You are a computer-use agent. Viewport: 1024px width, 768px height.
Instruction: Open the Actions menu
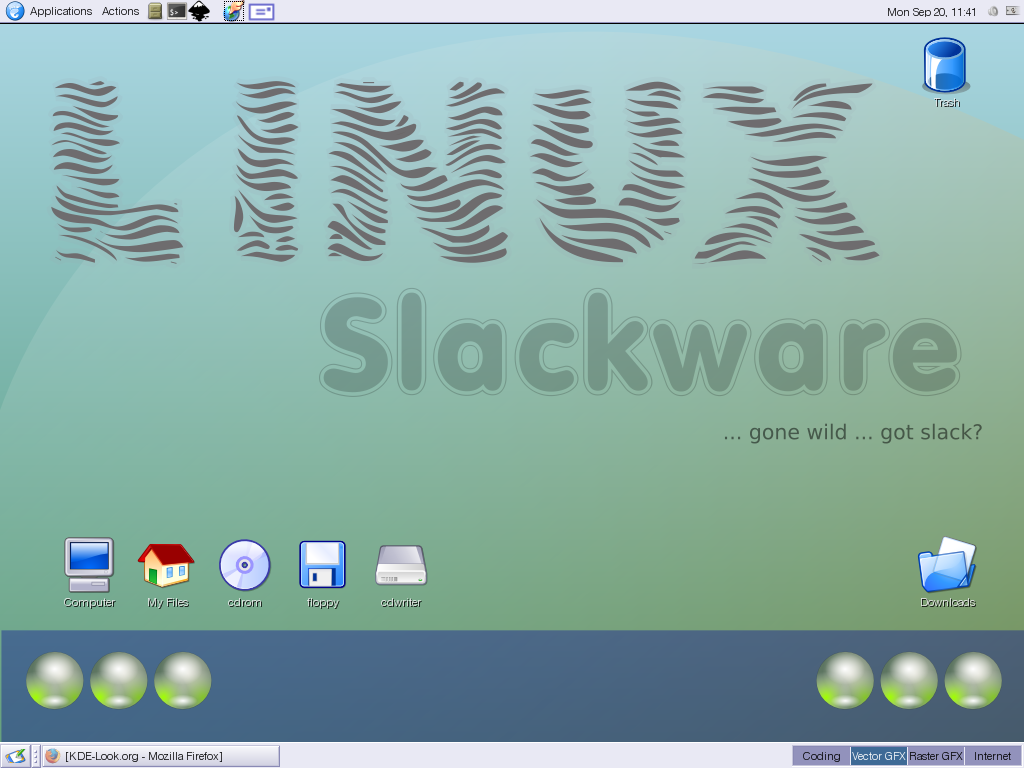(x=120, y=11)
